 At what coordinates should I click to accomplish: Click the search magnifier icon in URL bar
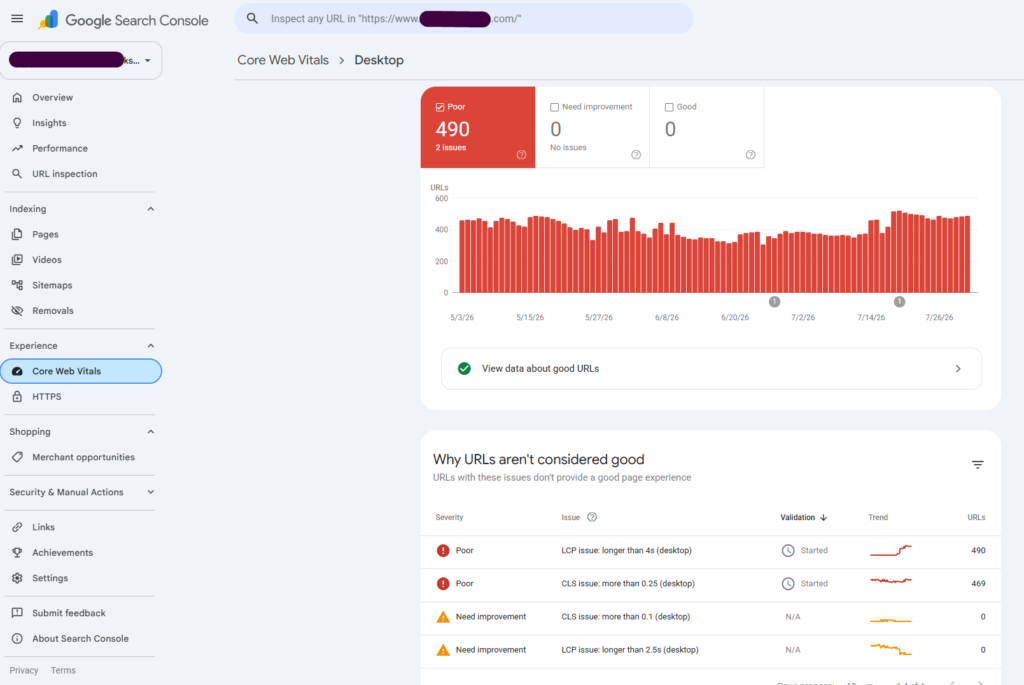(252, 19)
